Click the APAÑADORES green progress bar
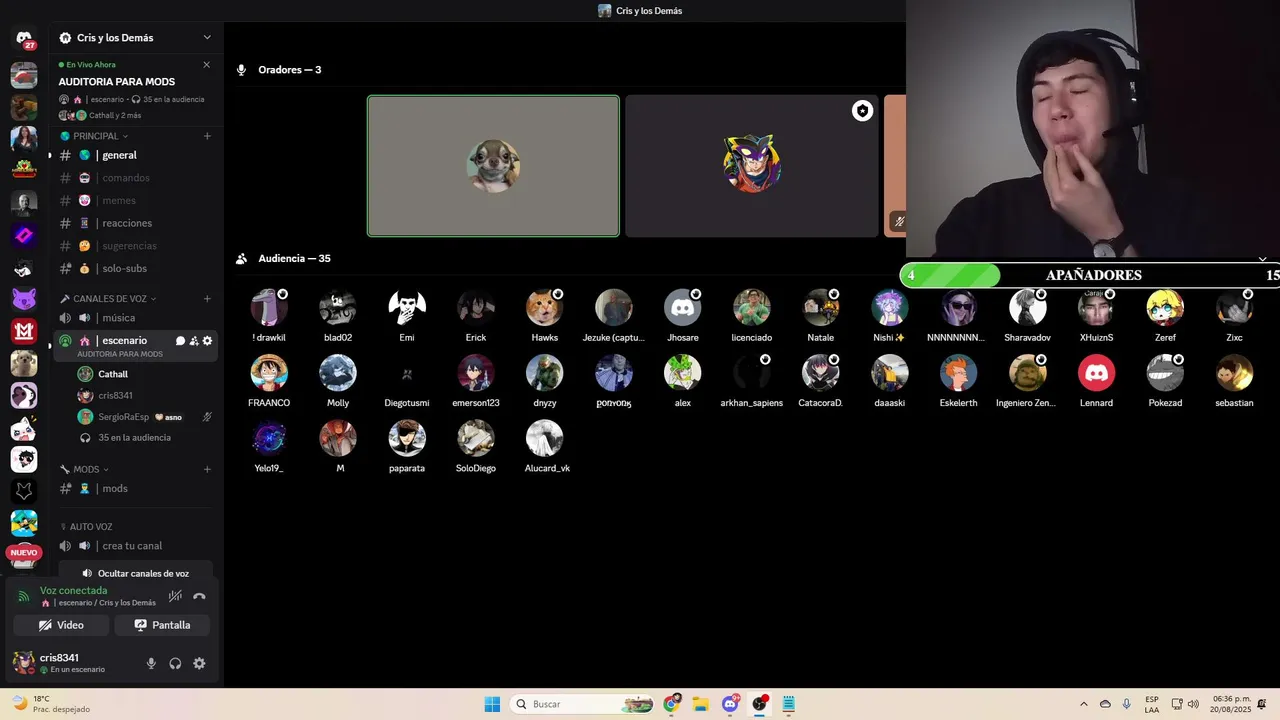Image resolution: width=1280 pixels, height=720 pixels. point(950,275)
